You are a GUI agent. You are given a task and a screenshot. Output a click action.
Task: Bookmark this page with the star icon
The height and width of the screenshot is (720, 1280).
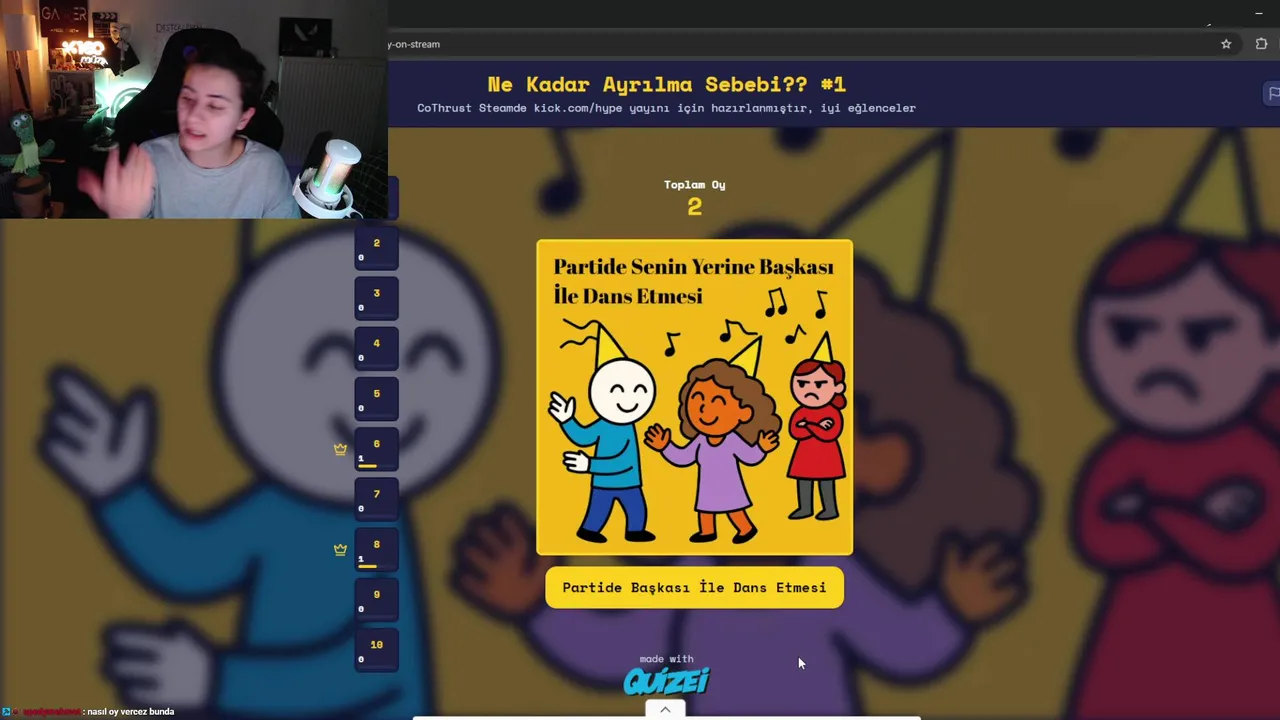click(x=1226, y=44)
